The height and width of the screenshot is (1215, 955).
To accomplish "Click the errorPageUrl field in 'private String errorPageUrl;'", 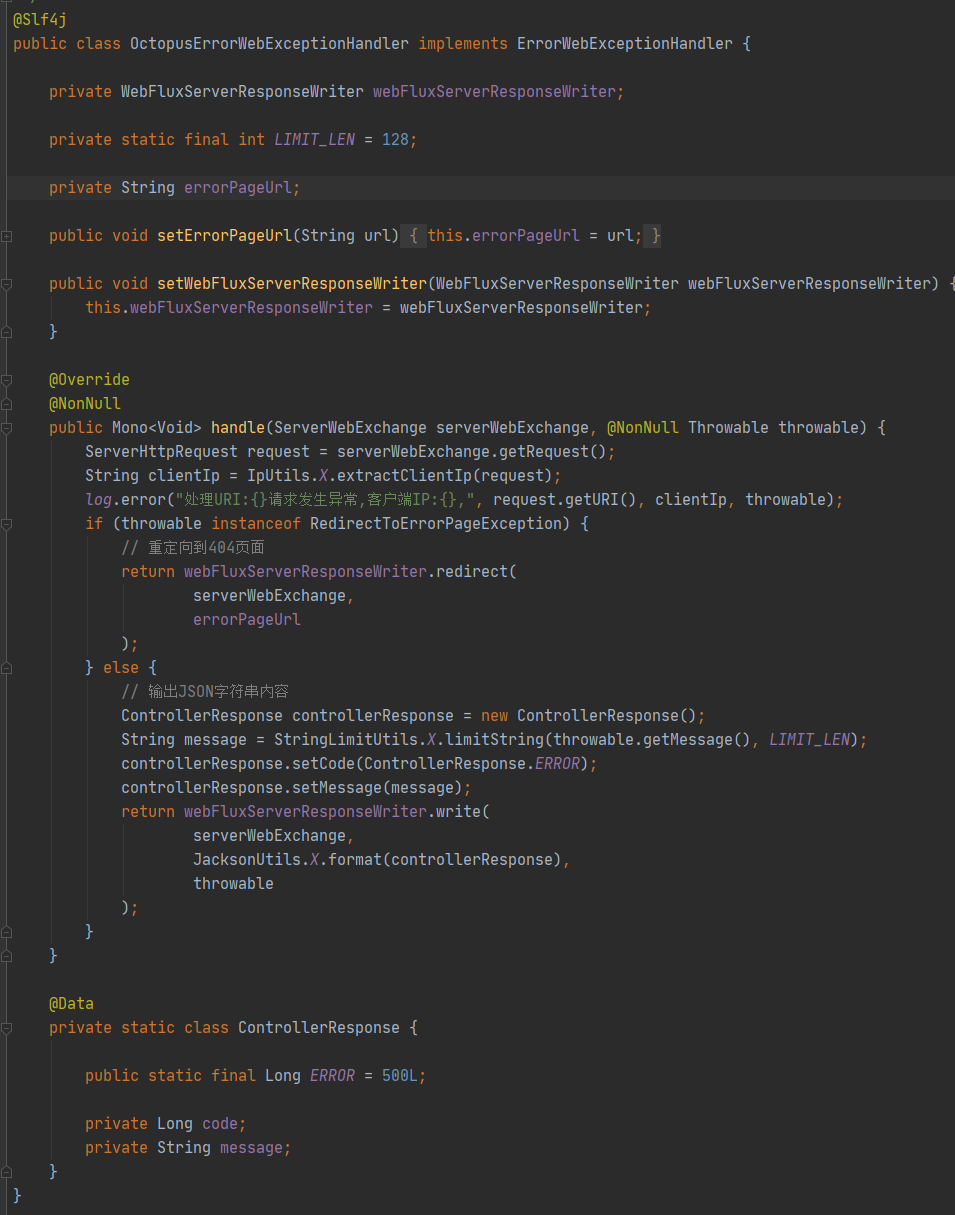I will [238, 188].
